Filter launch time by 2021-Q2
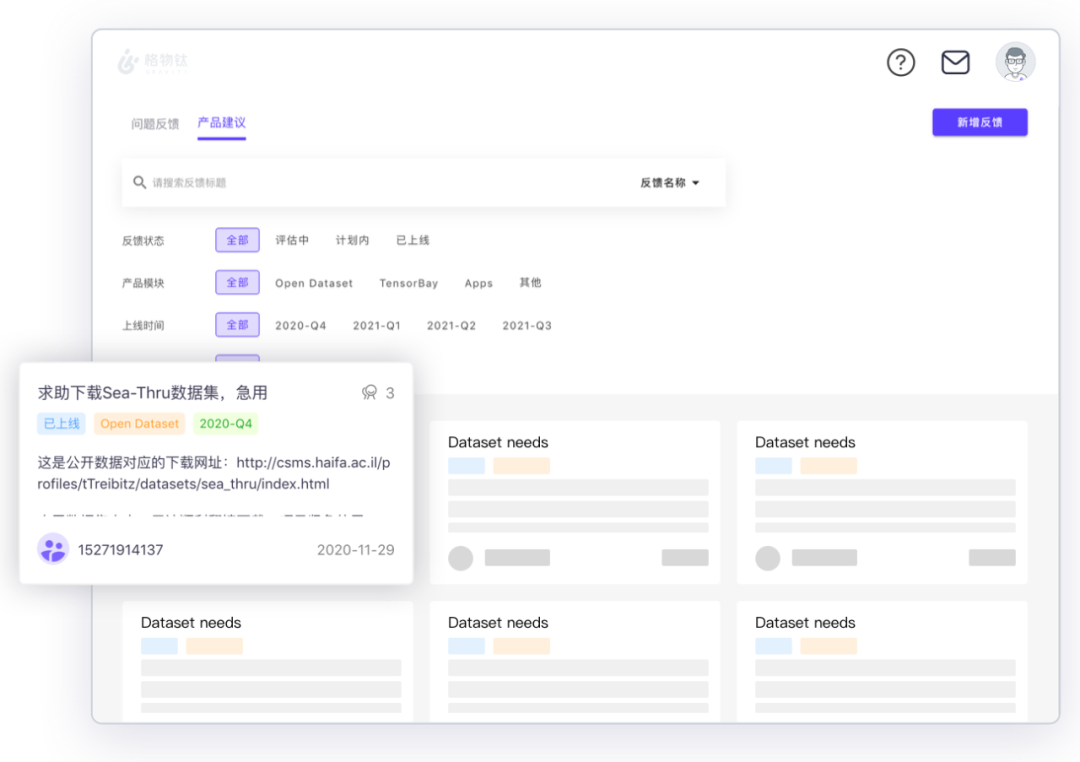 [x=452, y=325]
